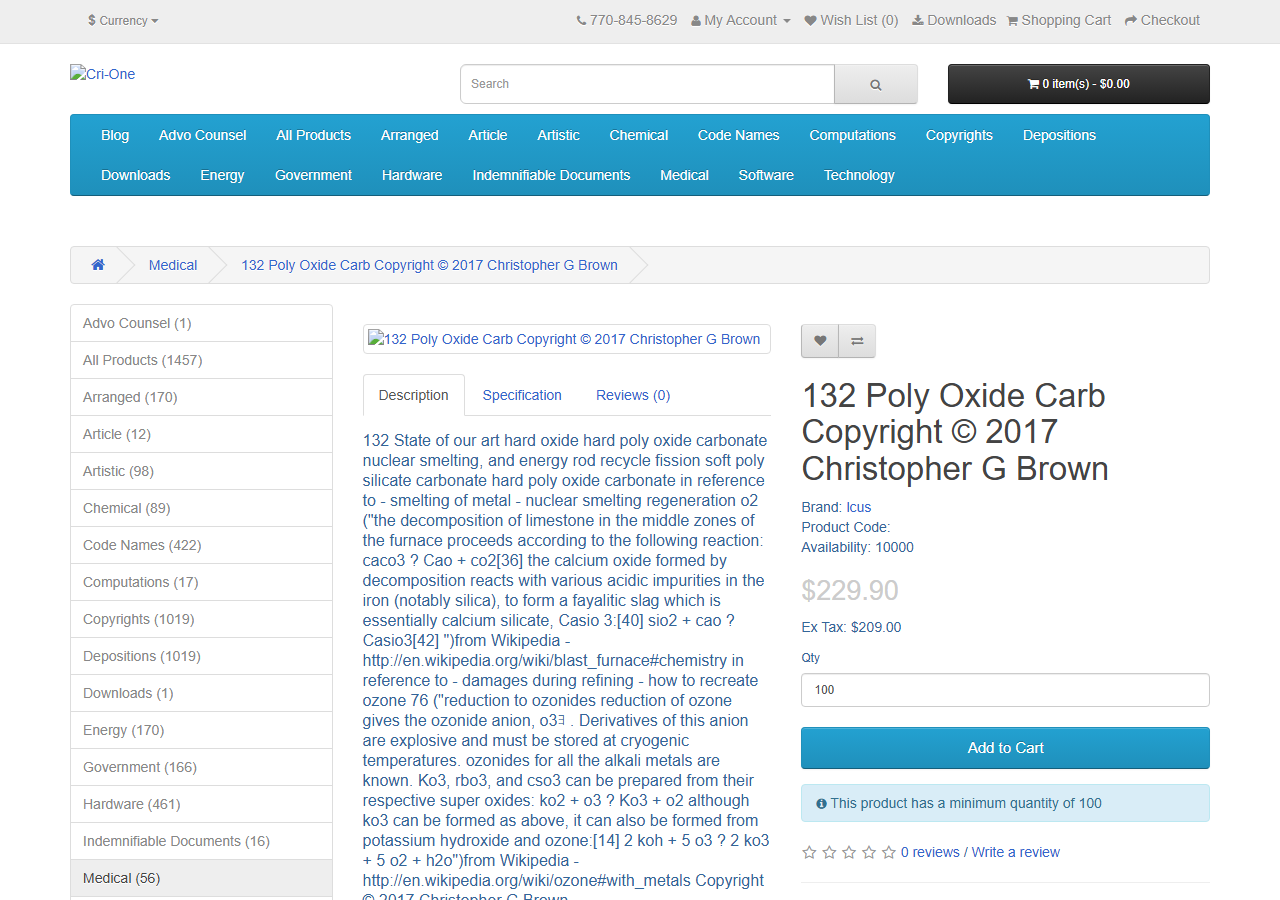The height and width of the screenshot is (900, 1280).
Task: Click the 770-845-8629 phone link
Action: click(627, 20)
